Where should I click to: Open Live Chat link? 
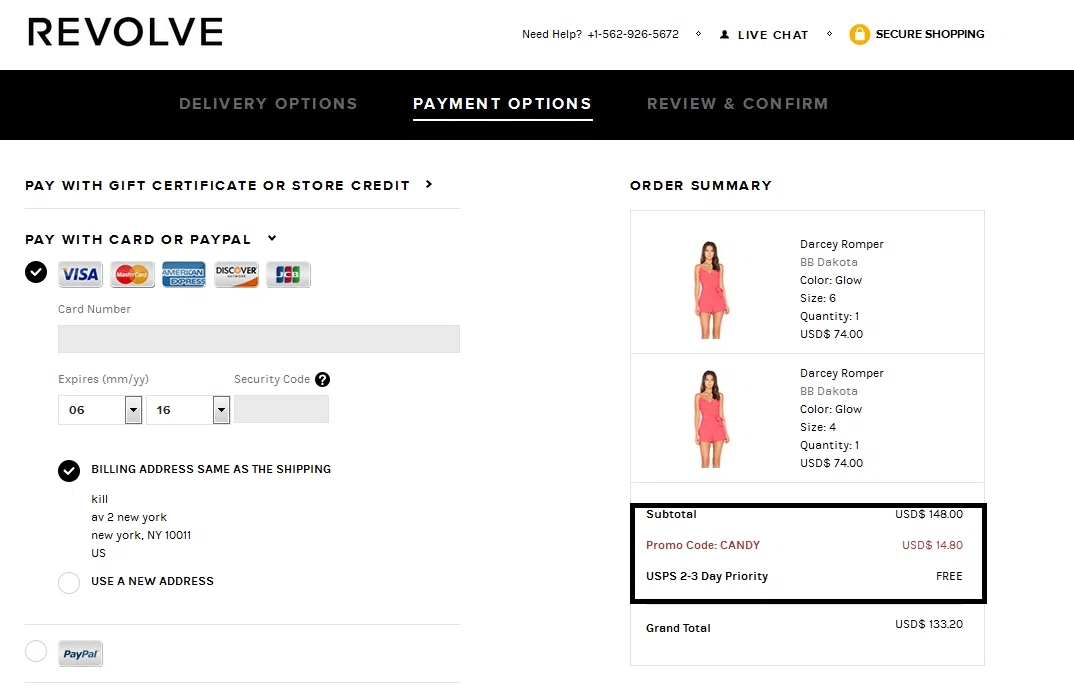click(773, 35)
